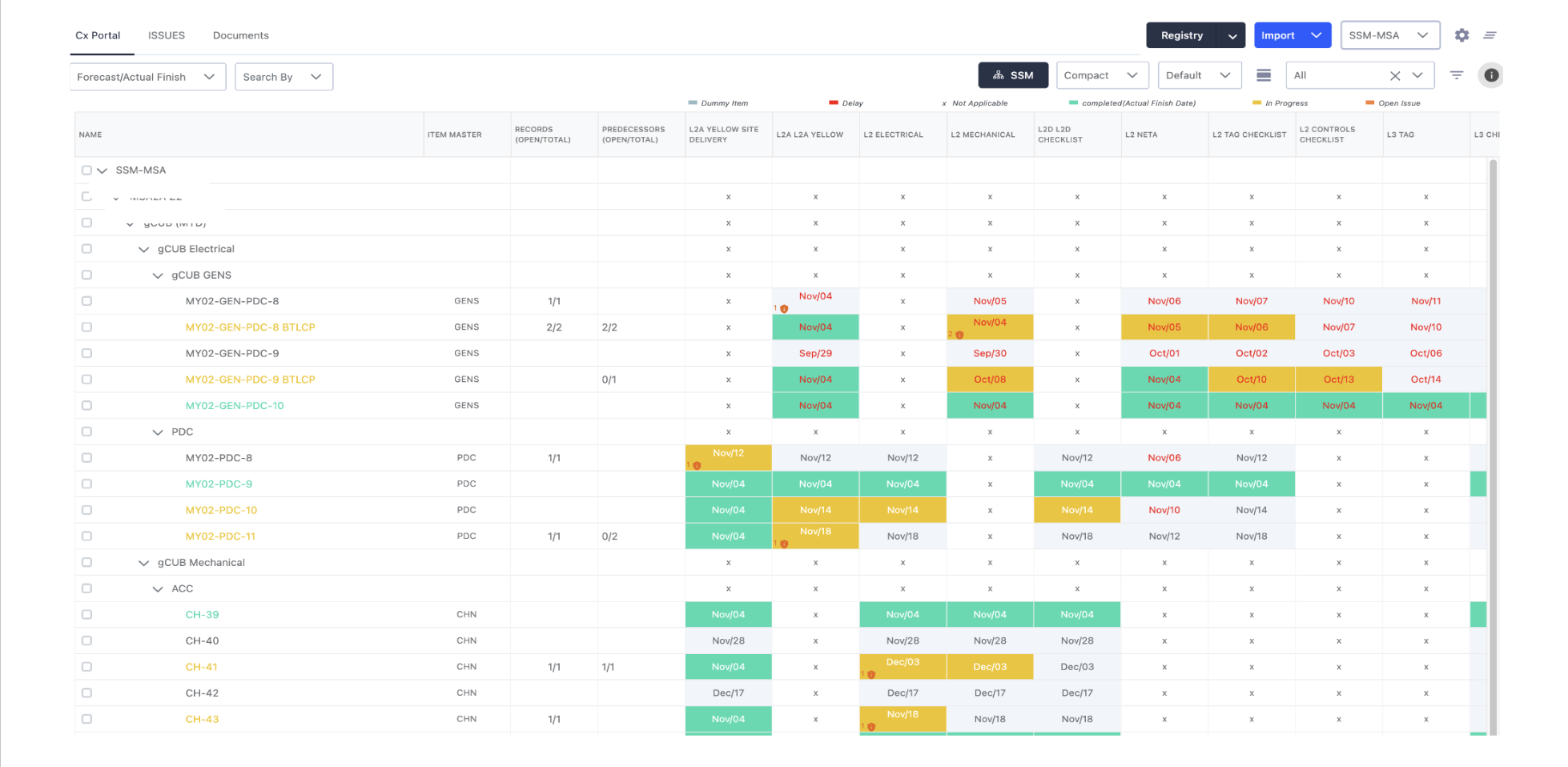Image resolution: width=1568 pixels, height=767 pixels.
Task: Click the filter funnel icon near the info button
Action: pos(1457,74)
